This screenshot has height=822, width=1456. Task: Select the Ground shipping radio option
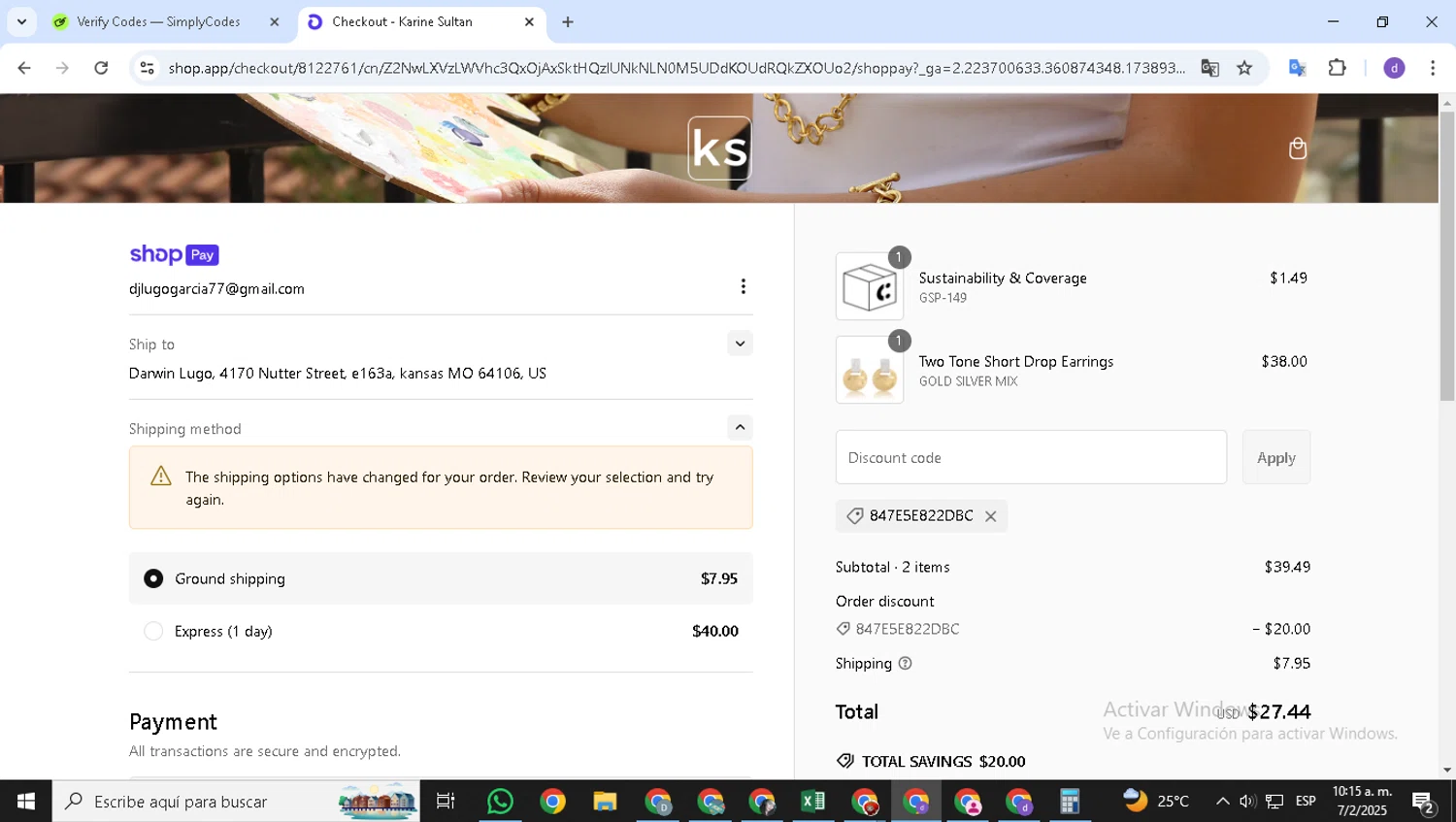pyautogui.click(x=153, y=578)
